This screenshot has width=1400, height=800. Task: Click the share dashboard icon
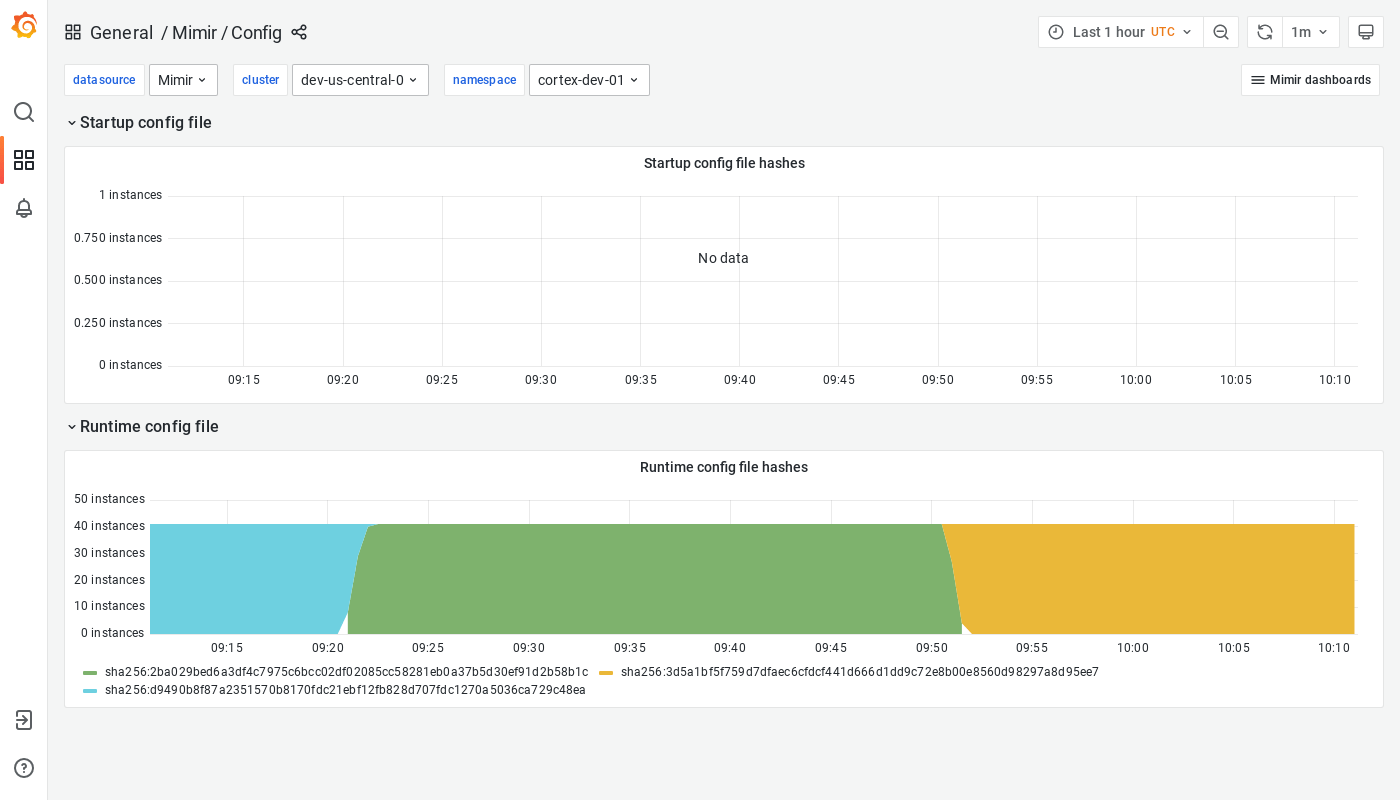pyautogui.click(x=298, y=32)
